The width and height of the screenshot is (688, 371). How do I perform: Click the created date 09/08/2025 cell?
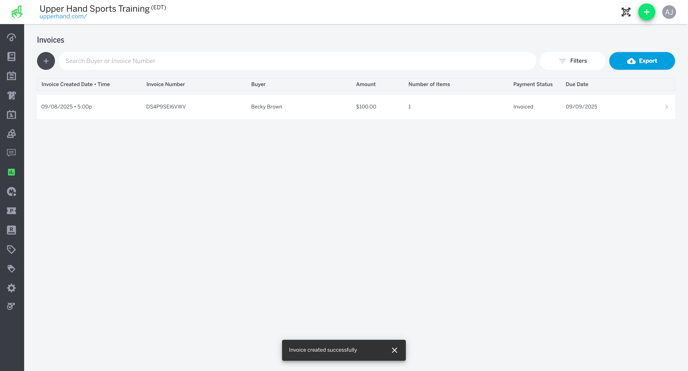[67, 107]
